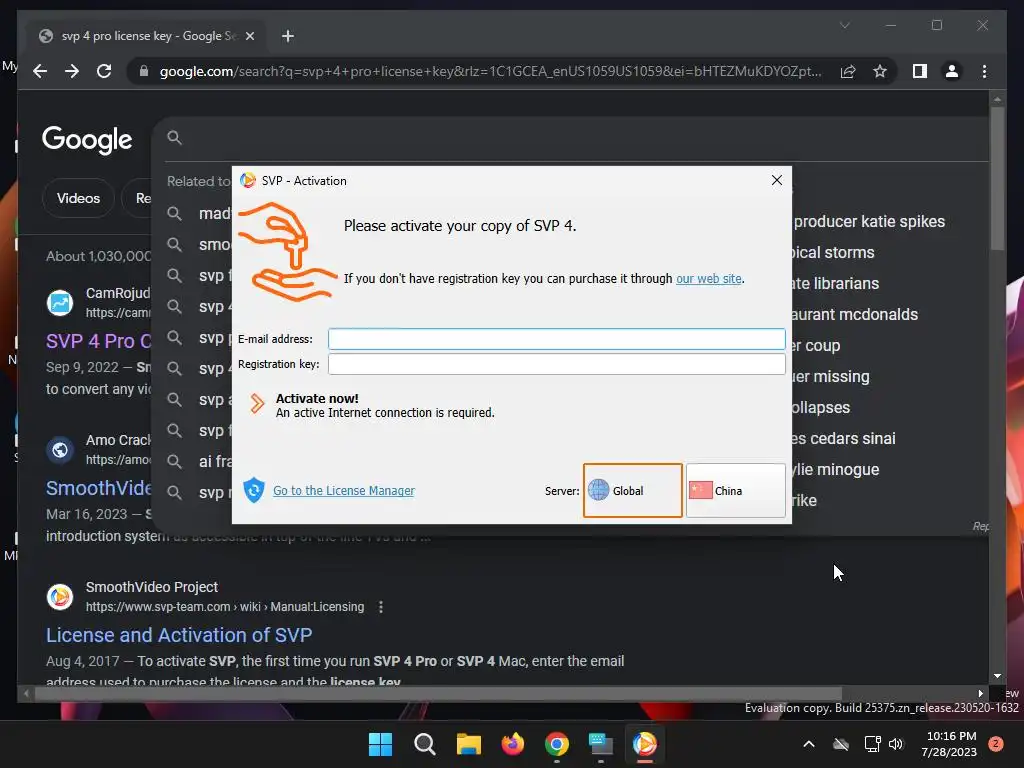This screenshot has height=768, width=1024.
Task: Click the orange Activate now arrow icon
Action: point(257,404)
